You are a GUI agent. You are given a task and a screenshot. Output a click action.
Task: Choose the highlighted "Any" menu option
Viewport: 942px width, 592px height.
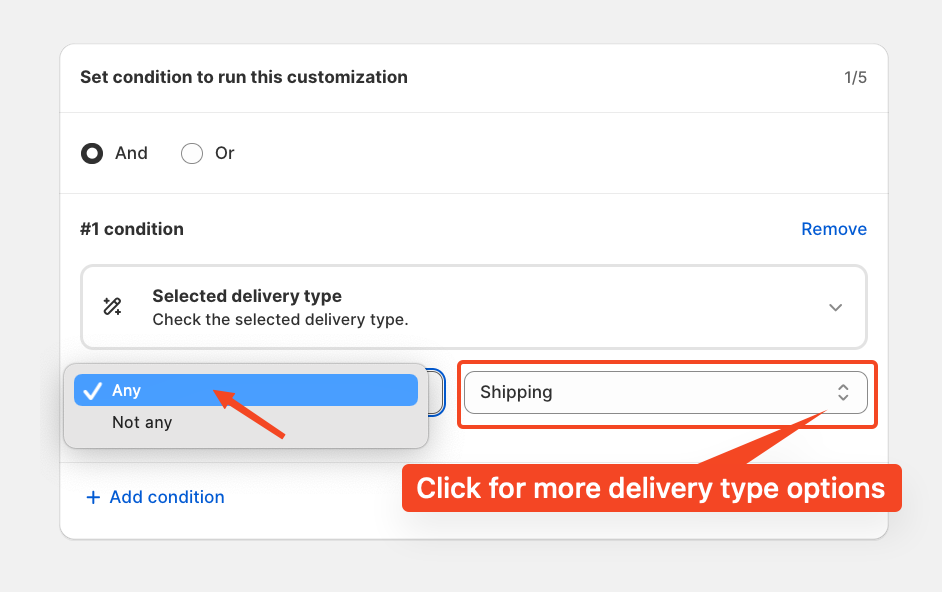tap(246, 390)
